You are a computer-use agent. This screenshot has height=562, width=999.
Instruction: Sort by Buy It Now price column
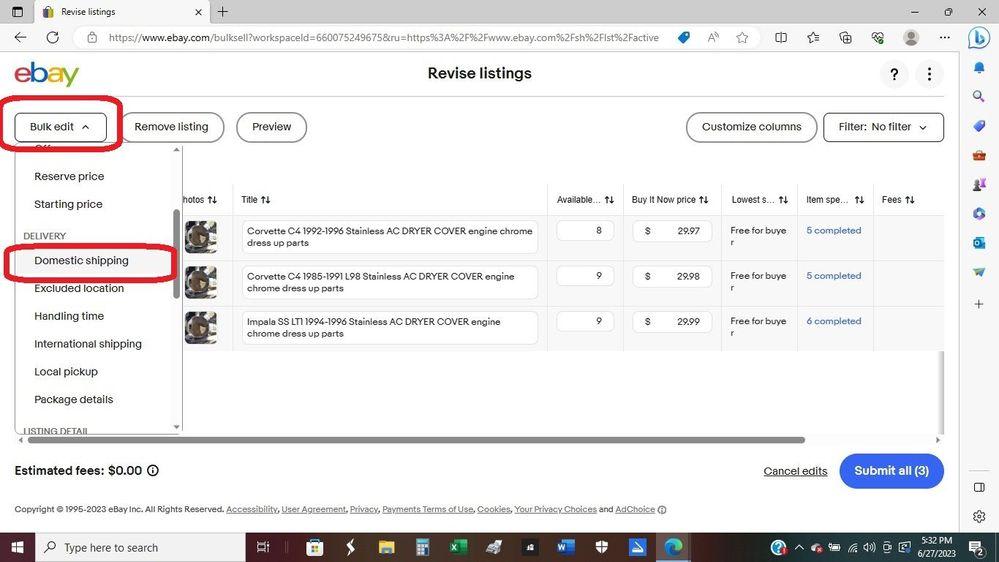coord(703,200)
